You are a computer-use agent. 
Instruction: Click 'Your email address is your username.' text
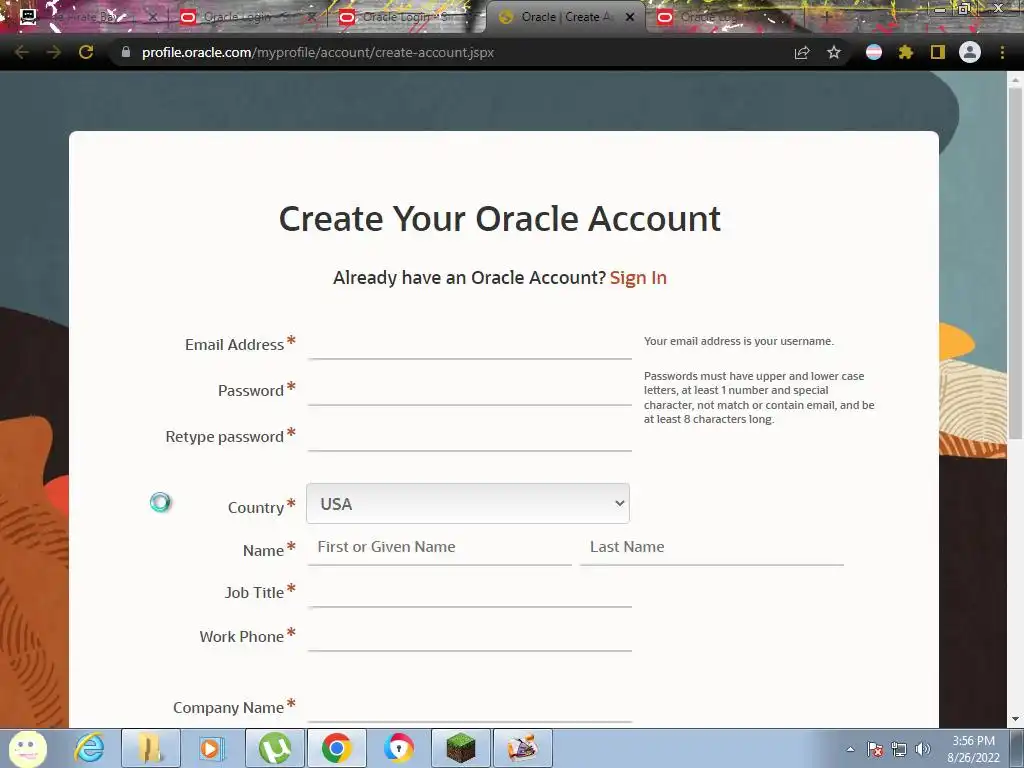coord(739,341)
